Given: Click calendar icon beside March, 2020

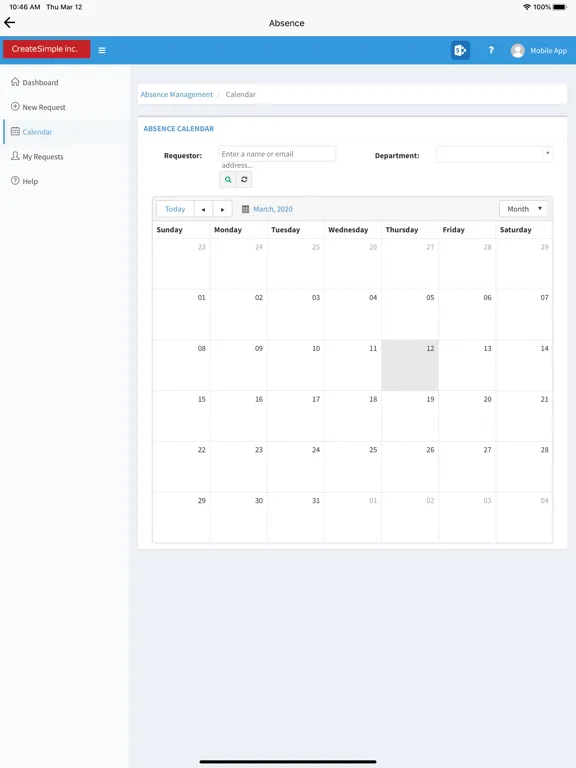Looking at the screenshot, I should click(x=245, y=209).
